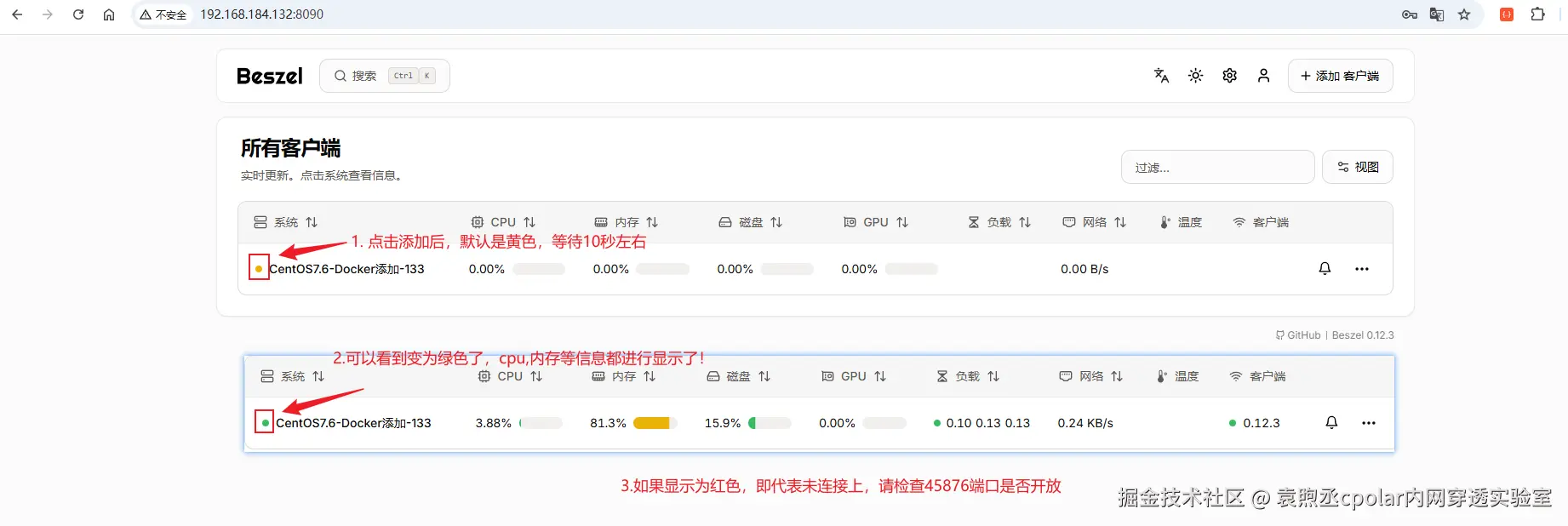Open the GitHub link
Image resolution: width=1568 pixels, height=526 pixels.
1298,335
